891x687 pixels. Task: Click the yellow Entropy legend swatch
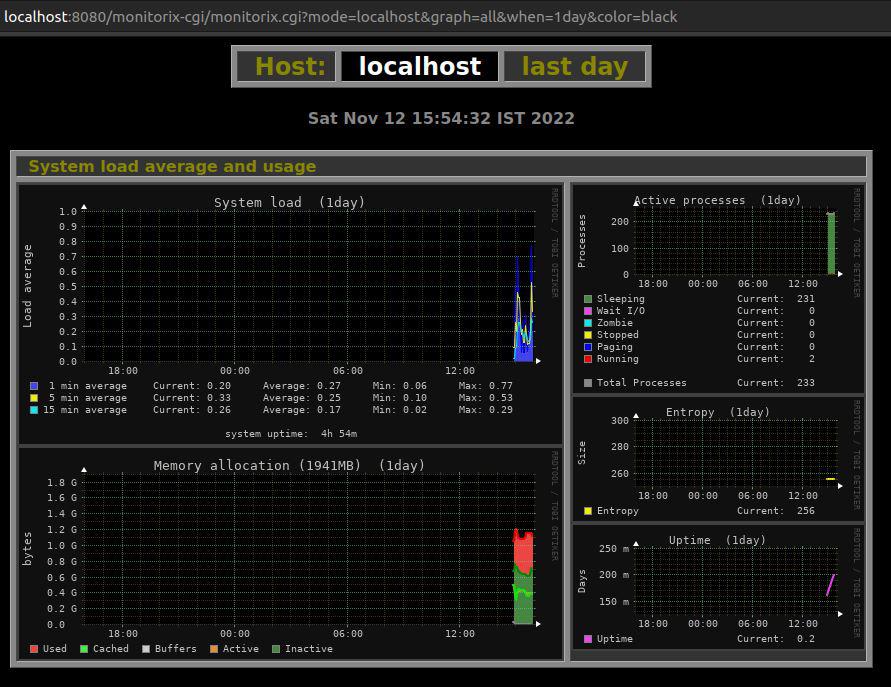pyautogui.click(x=588, y=511)
